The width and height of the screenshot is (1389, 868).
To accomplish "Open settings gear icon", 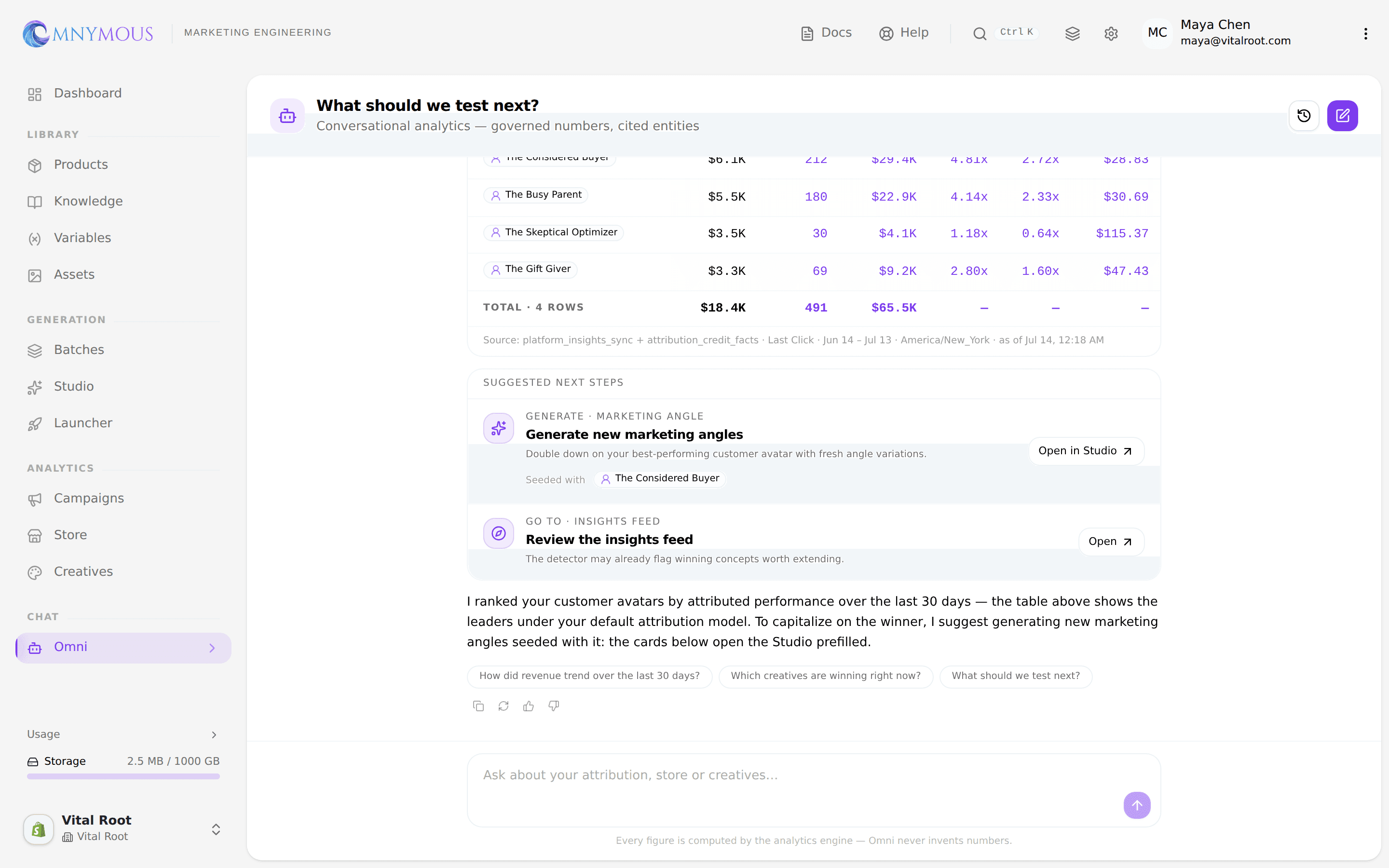I will tap(1111, 33).
